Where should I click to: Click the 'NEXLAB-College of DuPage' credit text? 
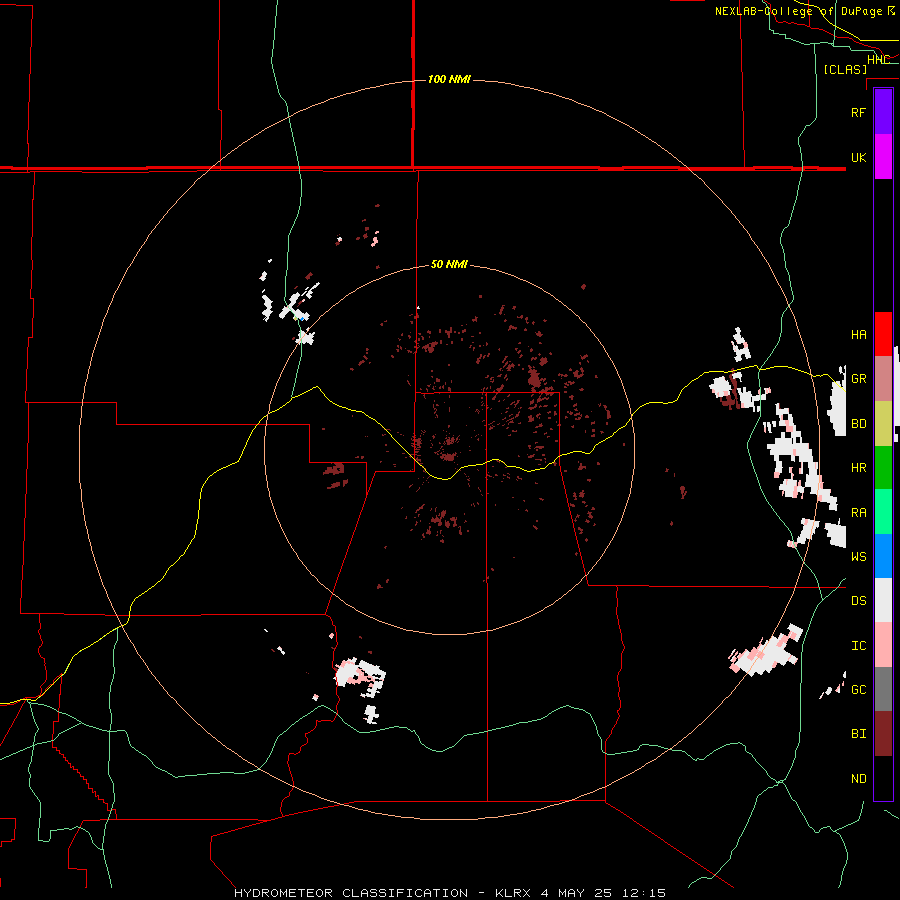pyautogui.click(x=798, y=11)
